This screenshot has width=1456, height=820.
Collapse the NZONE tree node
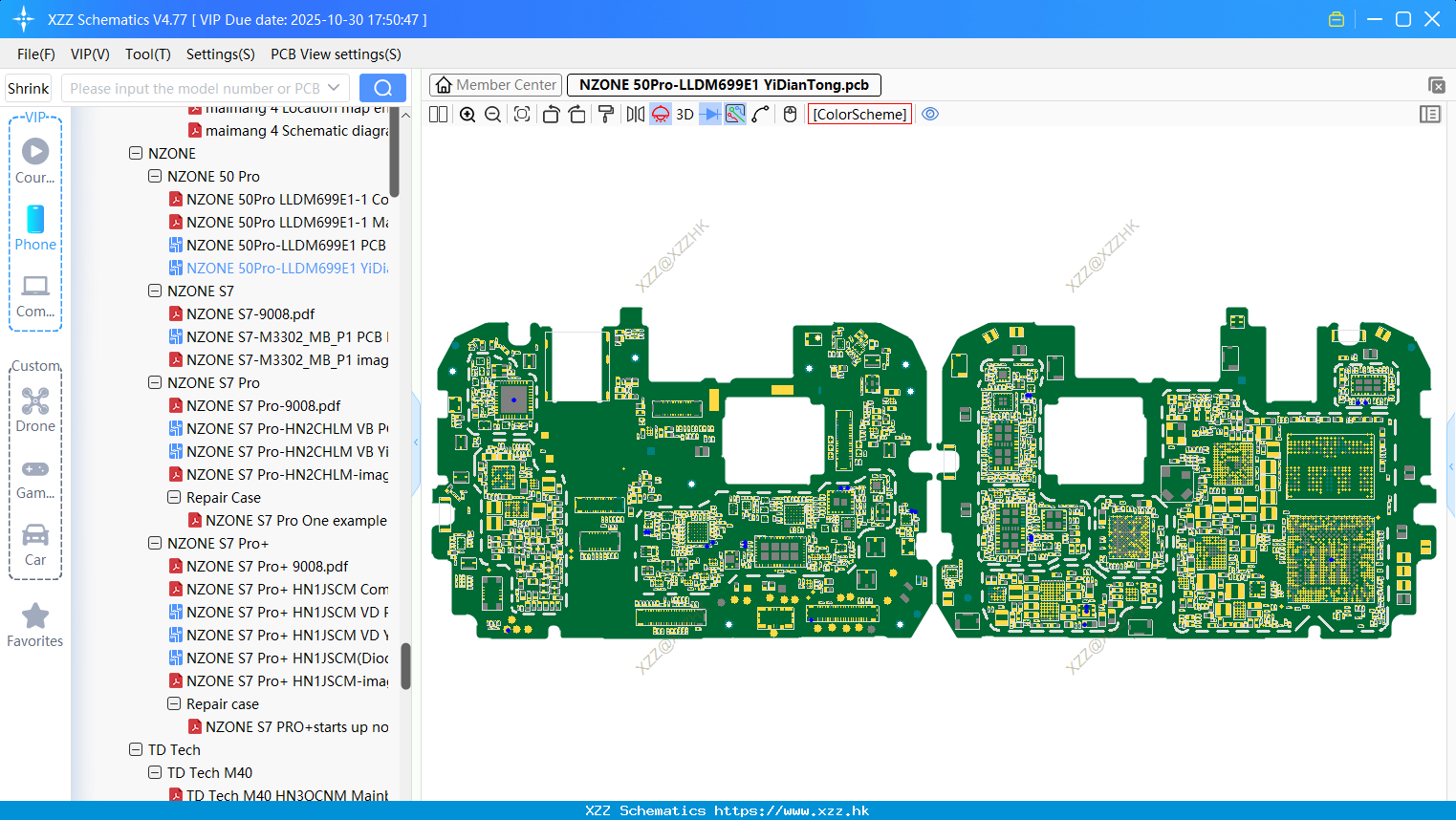pyautogui.click(x=136, y=153)
